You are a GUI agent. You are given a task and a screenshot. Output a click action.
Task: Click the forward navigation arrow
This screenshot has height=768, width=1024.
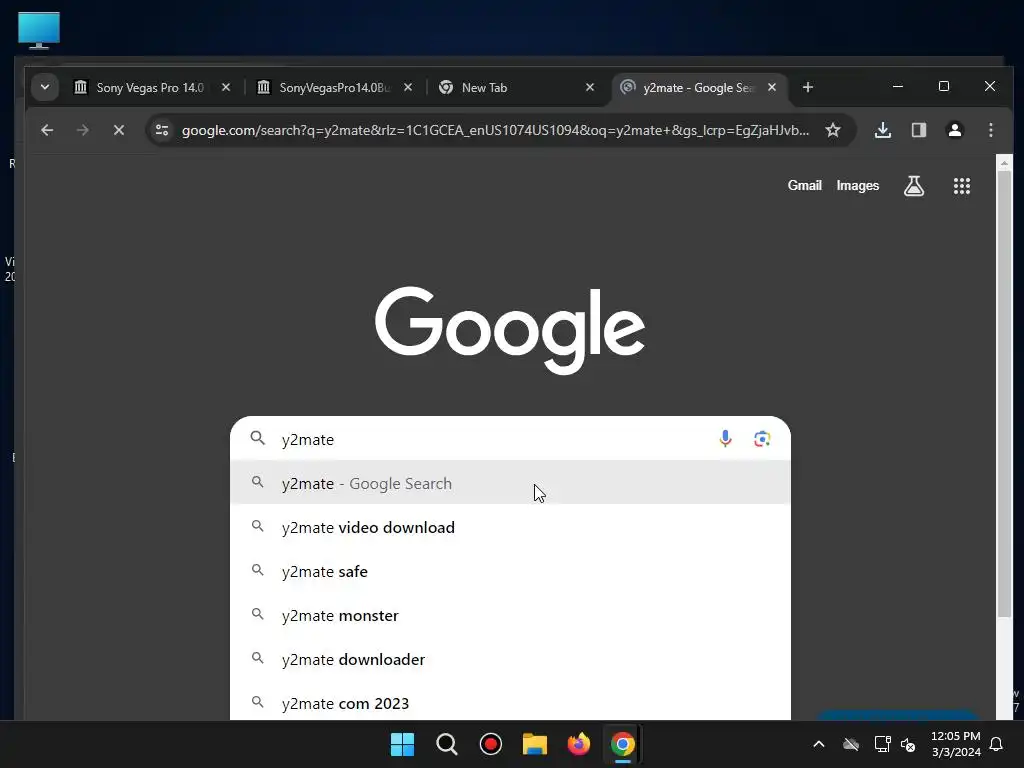82,130
